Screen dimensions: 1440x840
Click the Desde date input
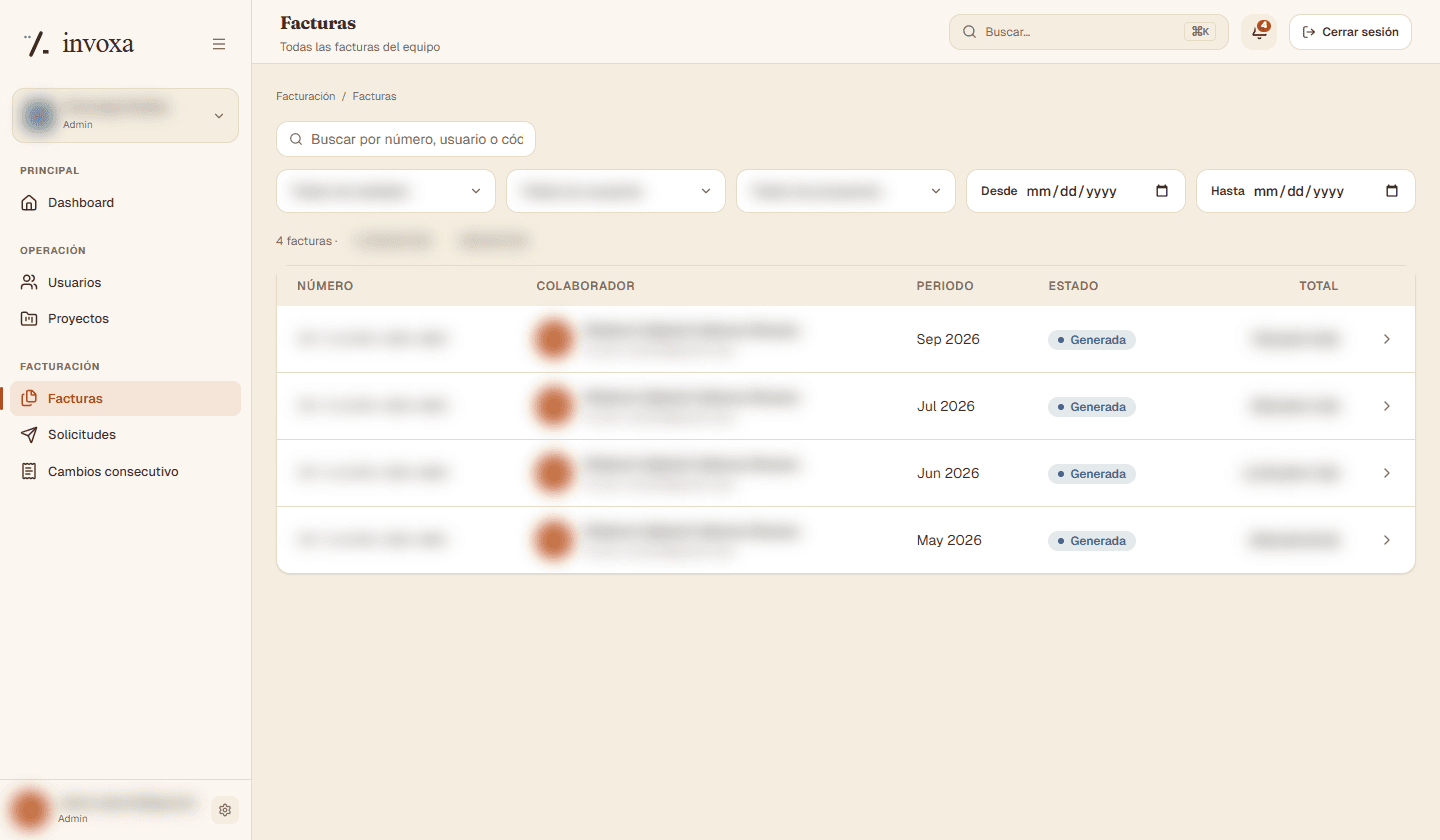1075,191
